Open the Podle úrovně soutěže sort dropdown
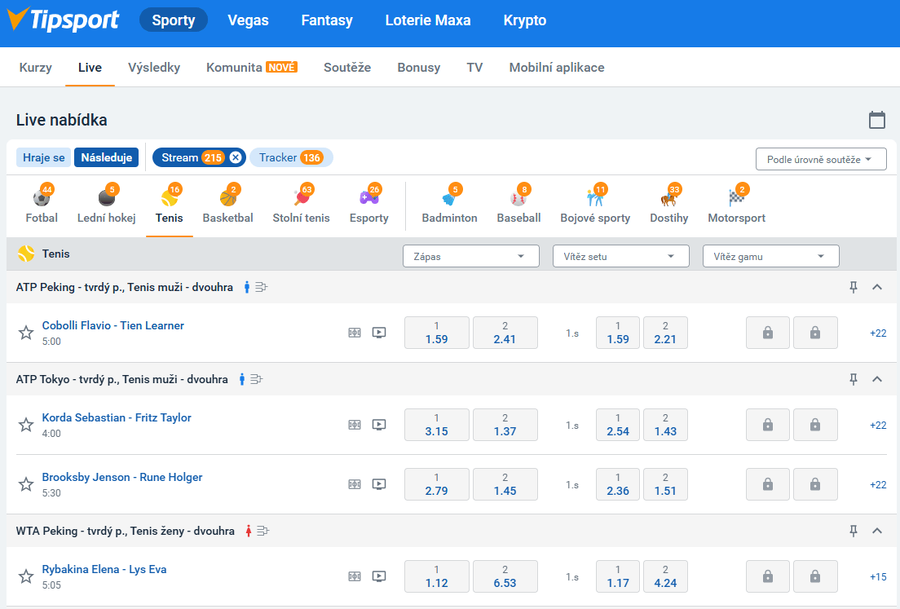The image size is (900, 609). (x=821, y=160)
